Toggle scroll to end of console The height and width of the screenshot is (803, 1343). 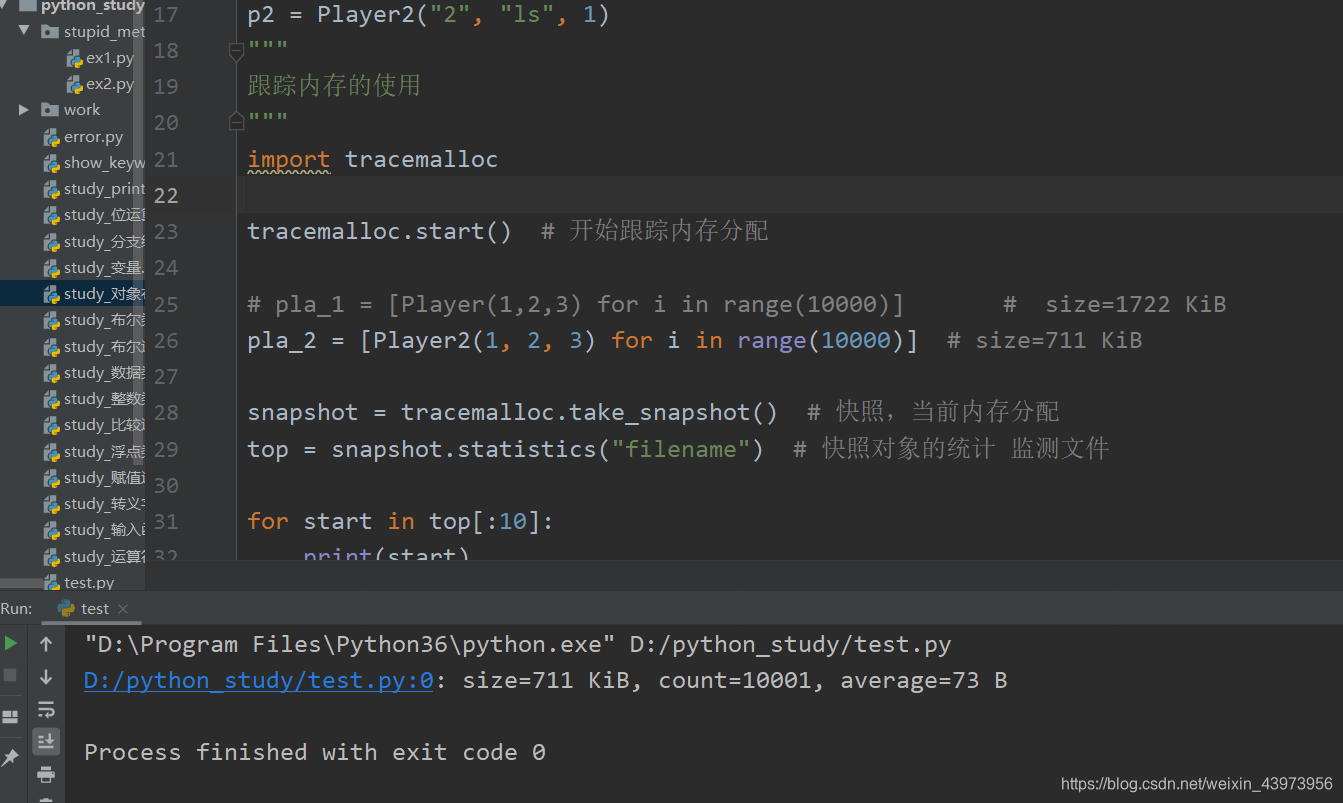(x=46, y=741)
